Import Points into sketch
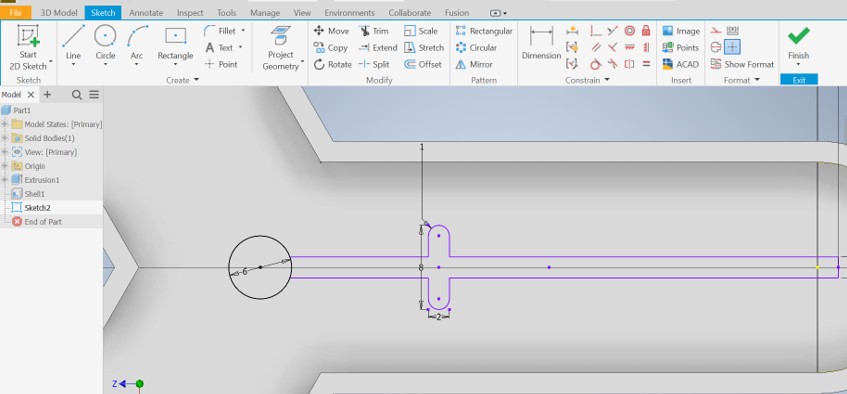 [681, 48]
